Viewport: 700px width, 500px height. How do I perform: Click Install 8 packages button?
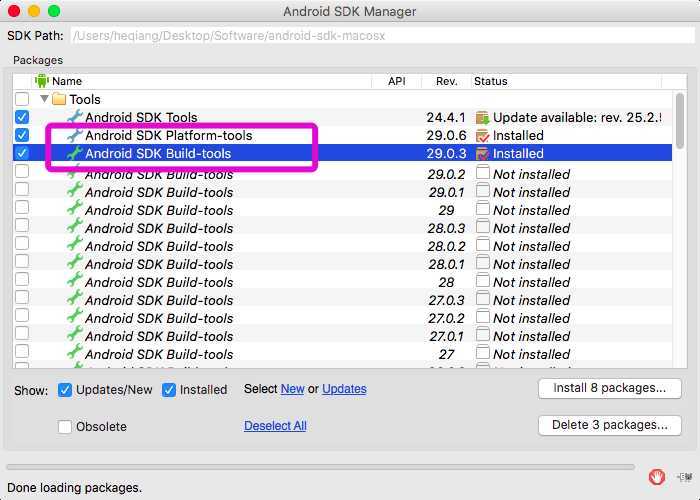click(x=610, y=388)
